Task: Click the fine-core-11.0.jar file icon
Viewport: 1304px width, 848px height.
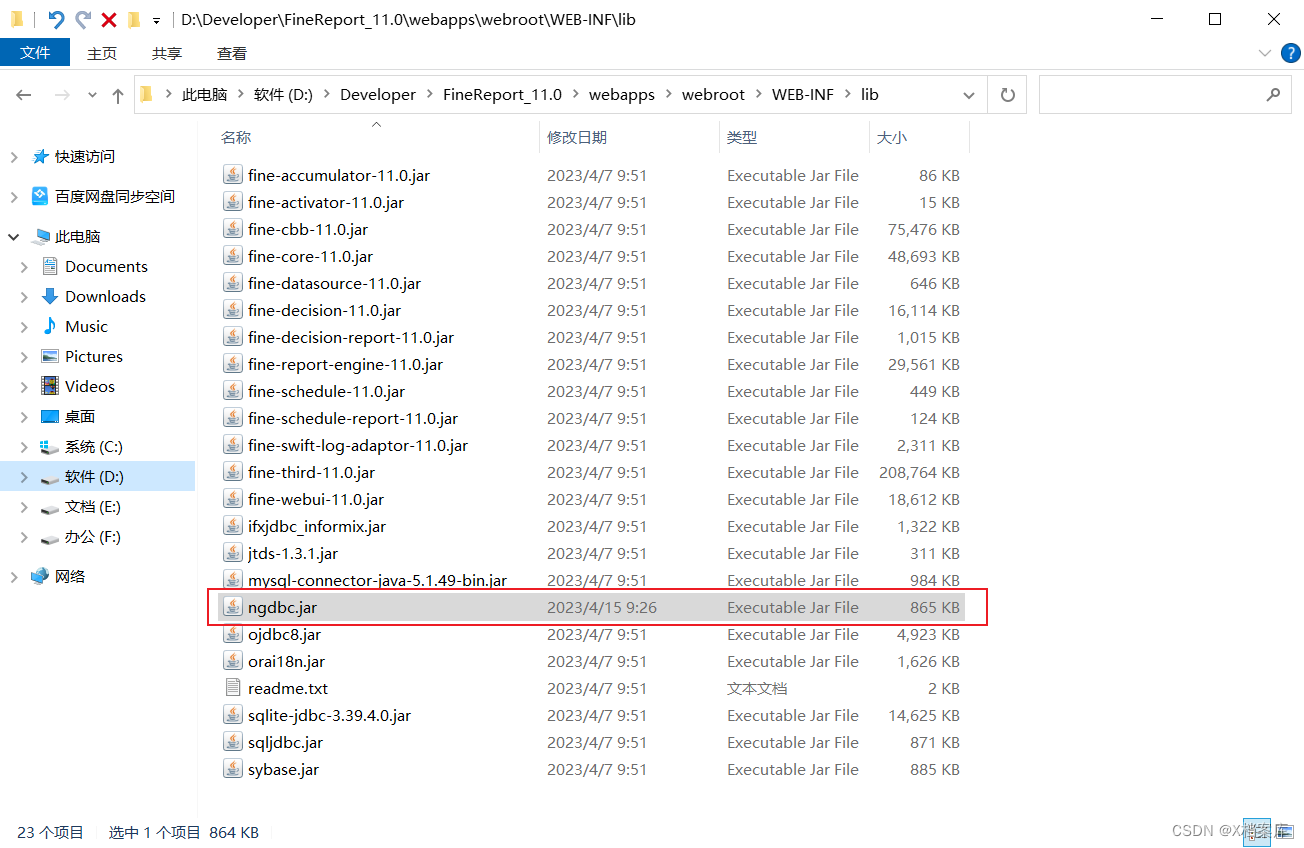Action: pyautogui.click(x=232, y=256)
